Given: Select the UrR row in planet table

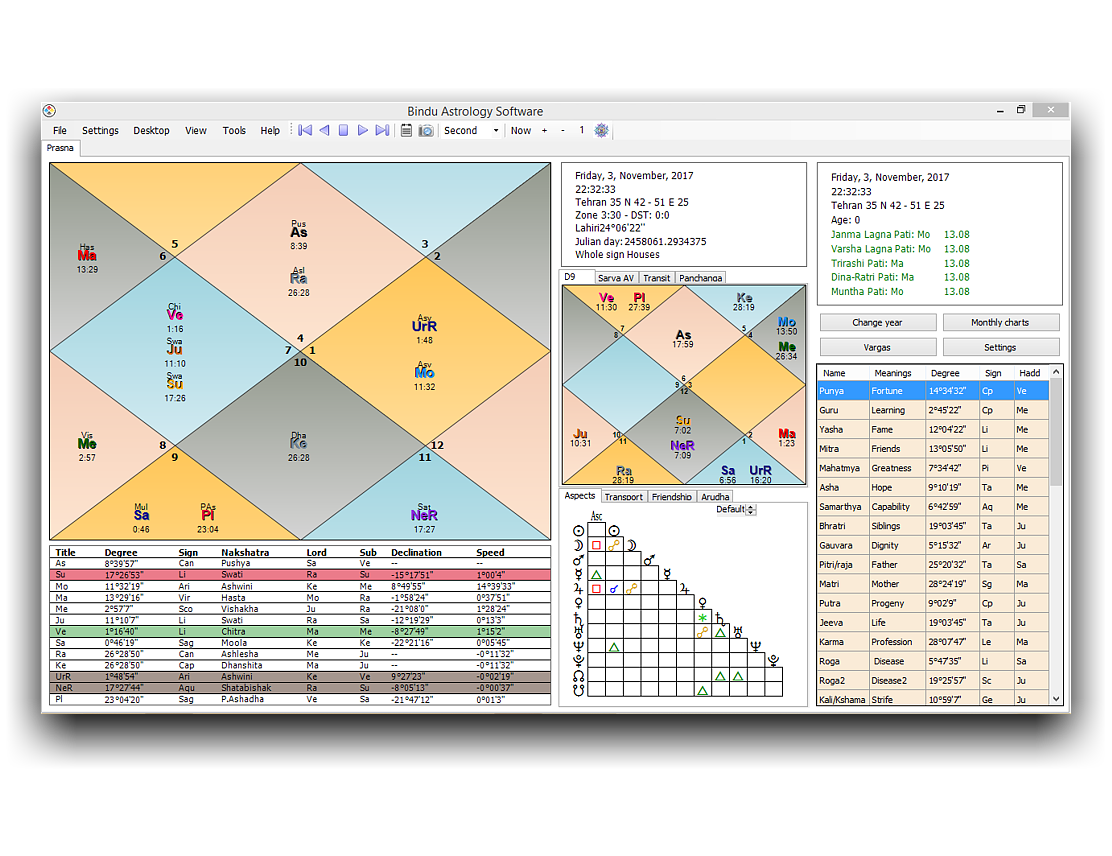Looking at the screenshot, I should coord(300,677).
